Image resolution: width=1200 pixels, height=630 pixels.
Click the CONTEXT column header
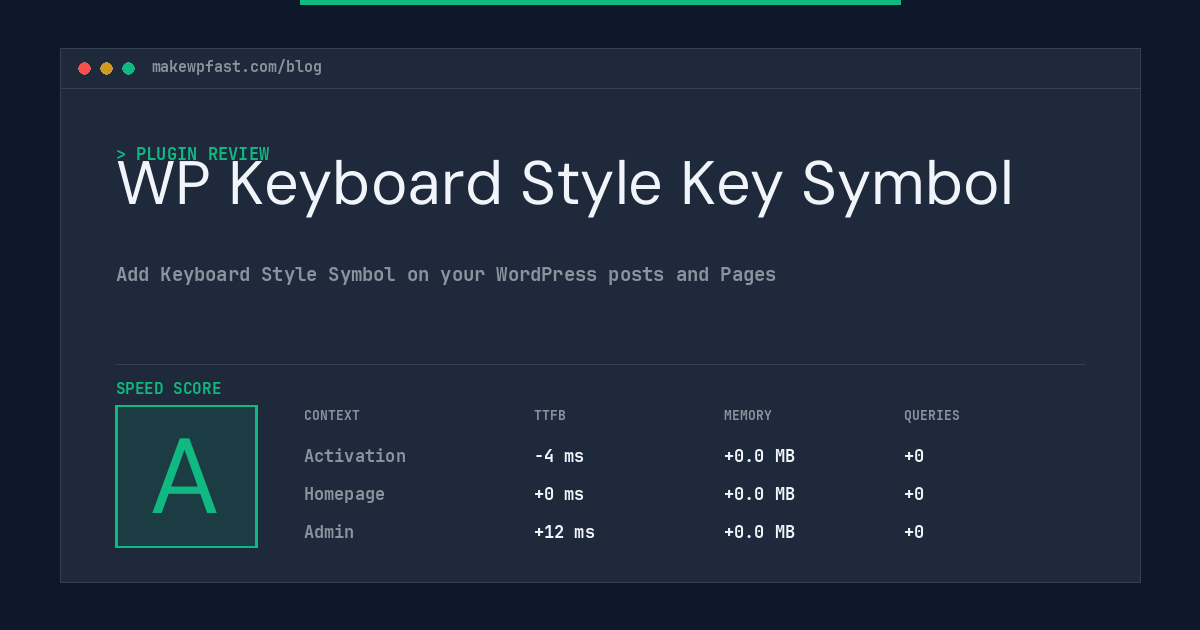pyautogui.click(x=332, y=416)
